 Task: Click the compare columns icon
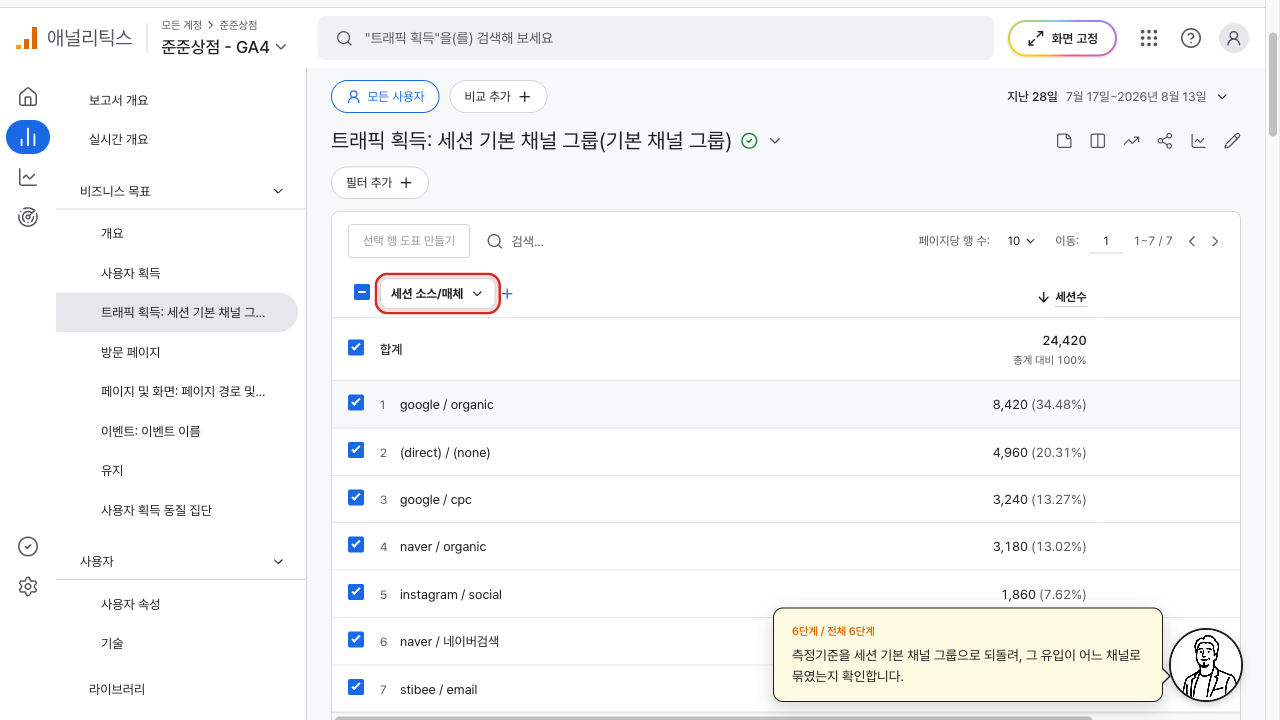(1098, 141)
